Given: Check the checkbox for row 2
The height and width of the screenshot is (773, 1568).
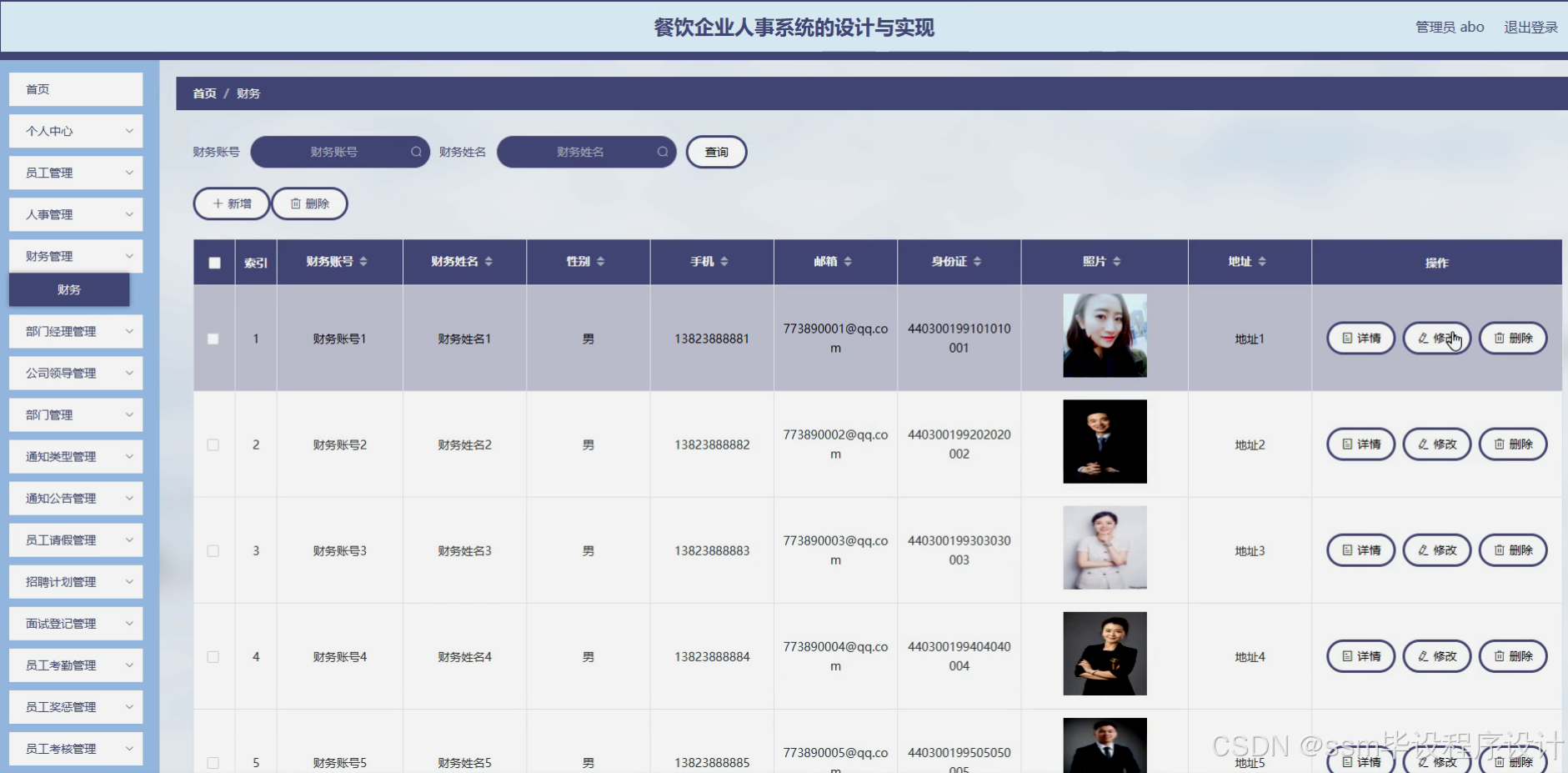Looking at the screenshot, I should [x=213, y=444].
